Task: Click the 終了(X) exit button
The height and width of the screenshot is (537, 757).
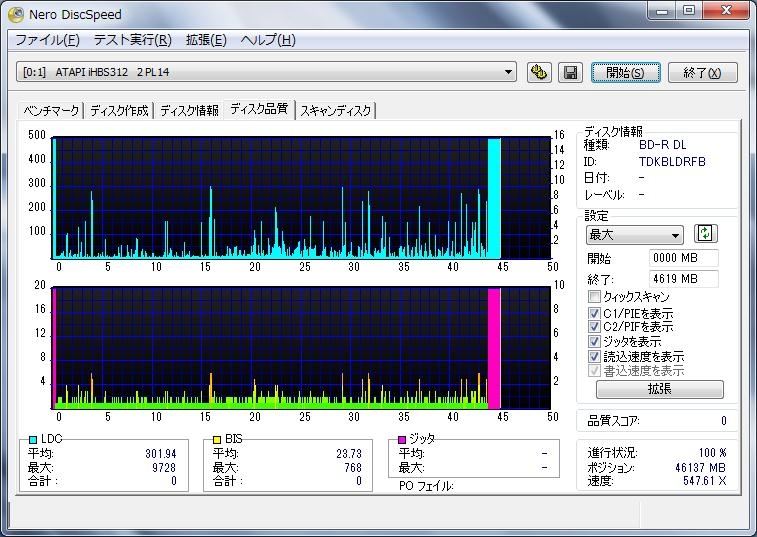Action: [702, 72]
